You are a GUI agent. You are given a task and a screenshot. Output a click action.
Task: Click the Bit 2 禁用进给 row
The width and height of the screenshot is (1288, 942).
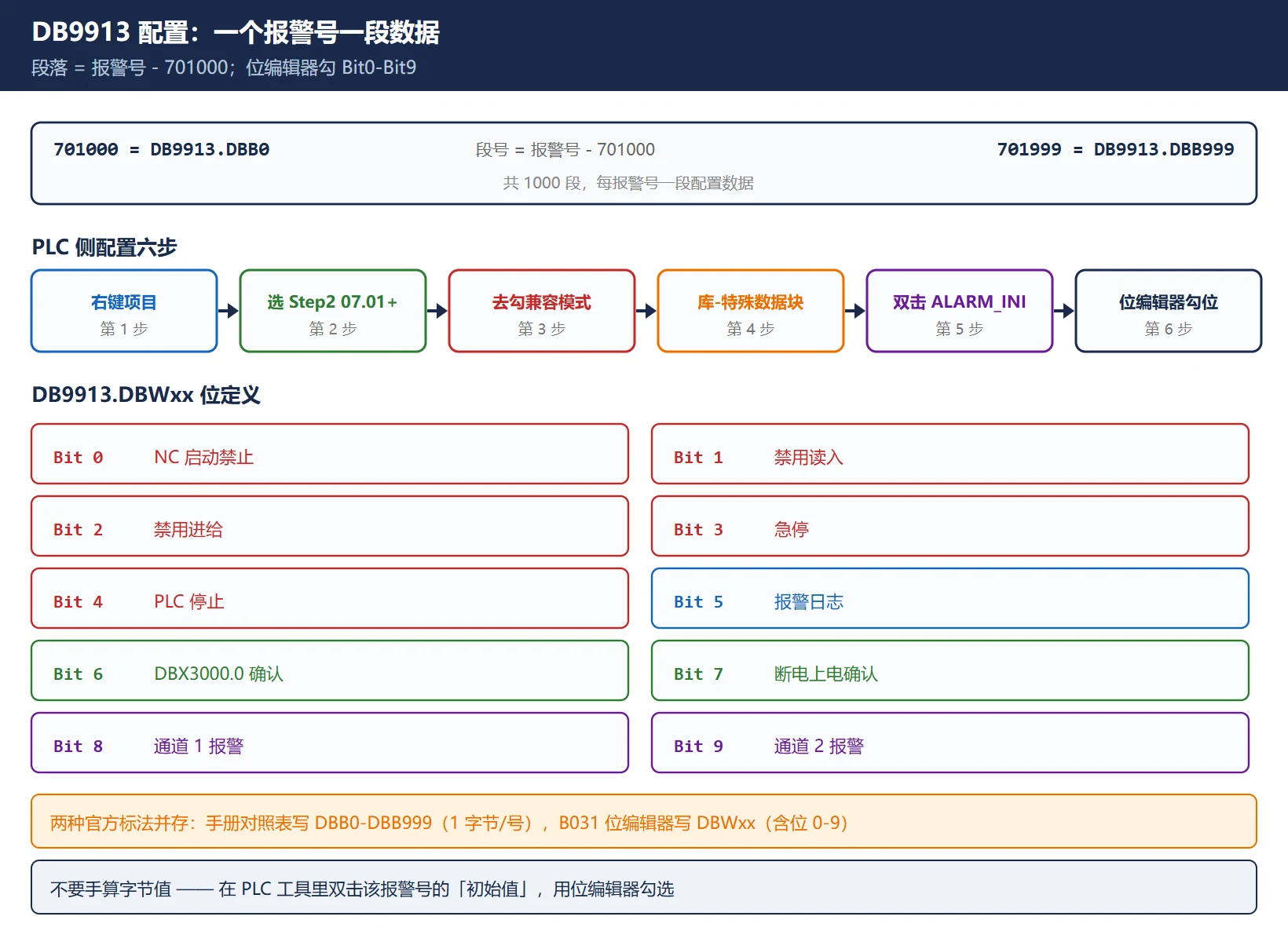pos(330,526)
